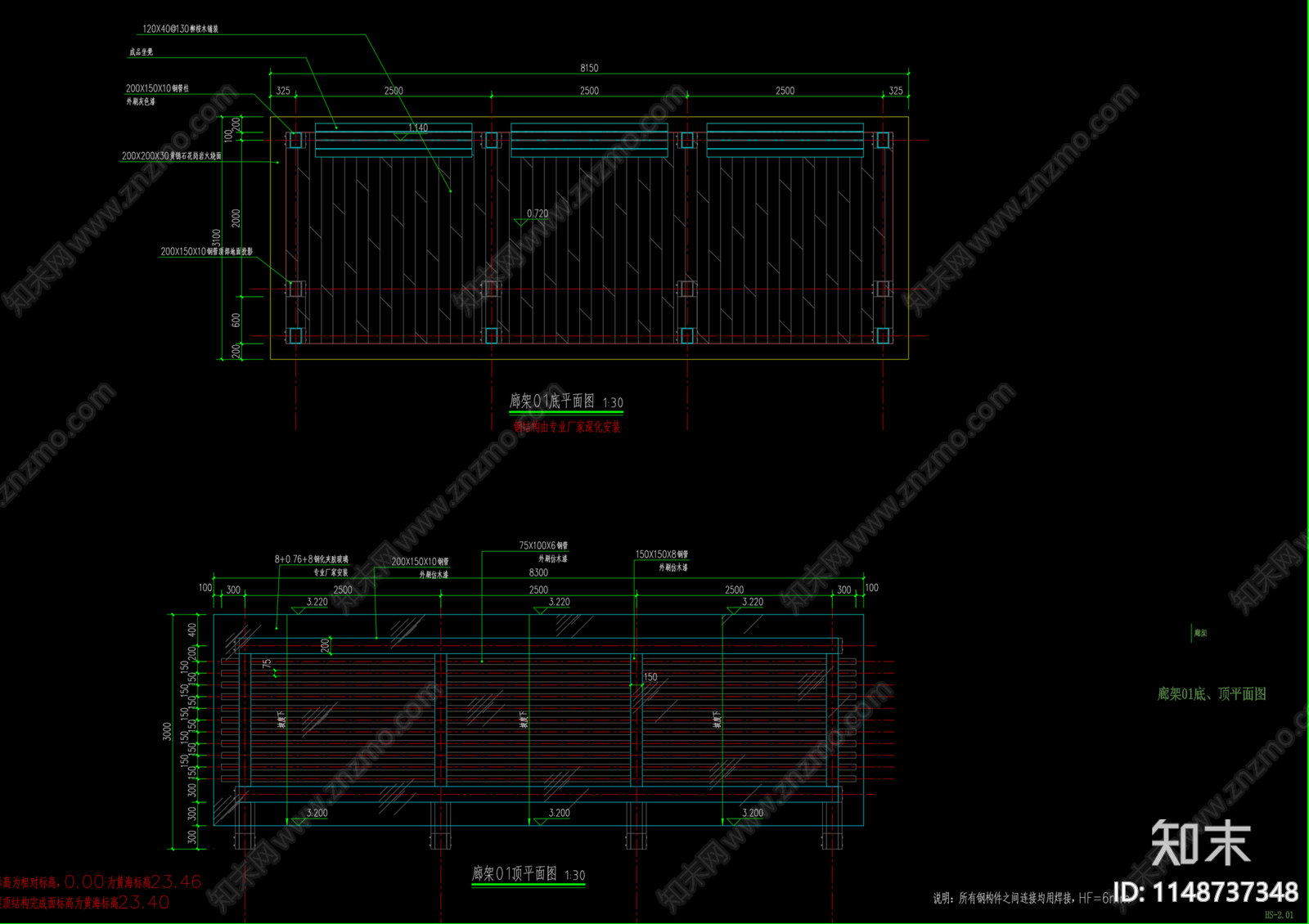Click the red '0.00' relative elevation value
The width and height of the screenshot is (1309, 924).
84,881
